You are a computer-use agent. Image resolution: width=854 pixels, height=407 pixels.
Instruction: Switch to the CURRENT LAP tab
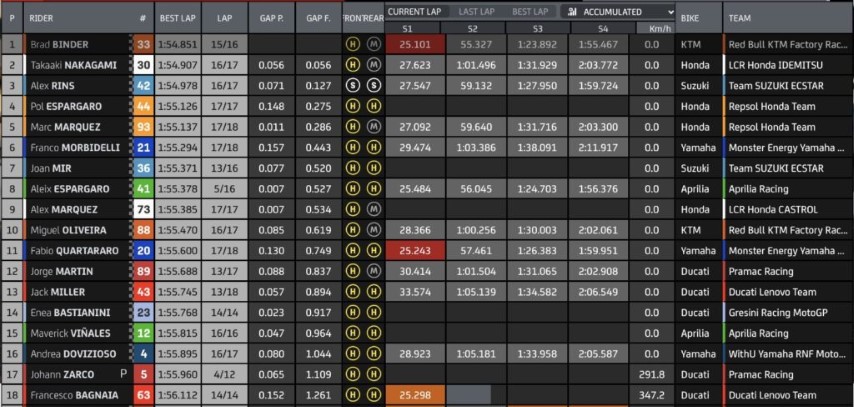click(414, 11)
